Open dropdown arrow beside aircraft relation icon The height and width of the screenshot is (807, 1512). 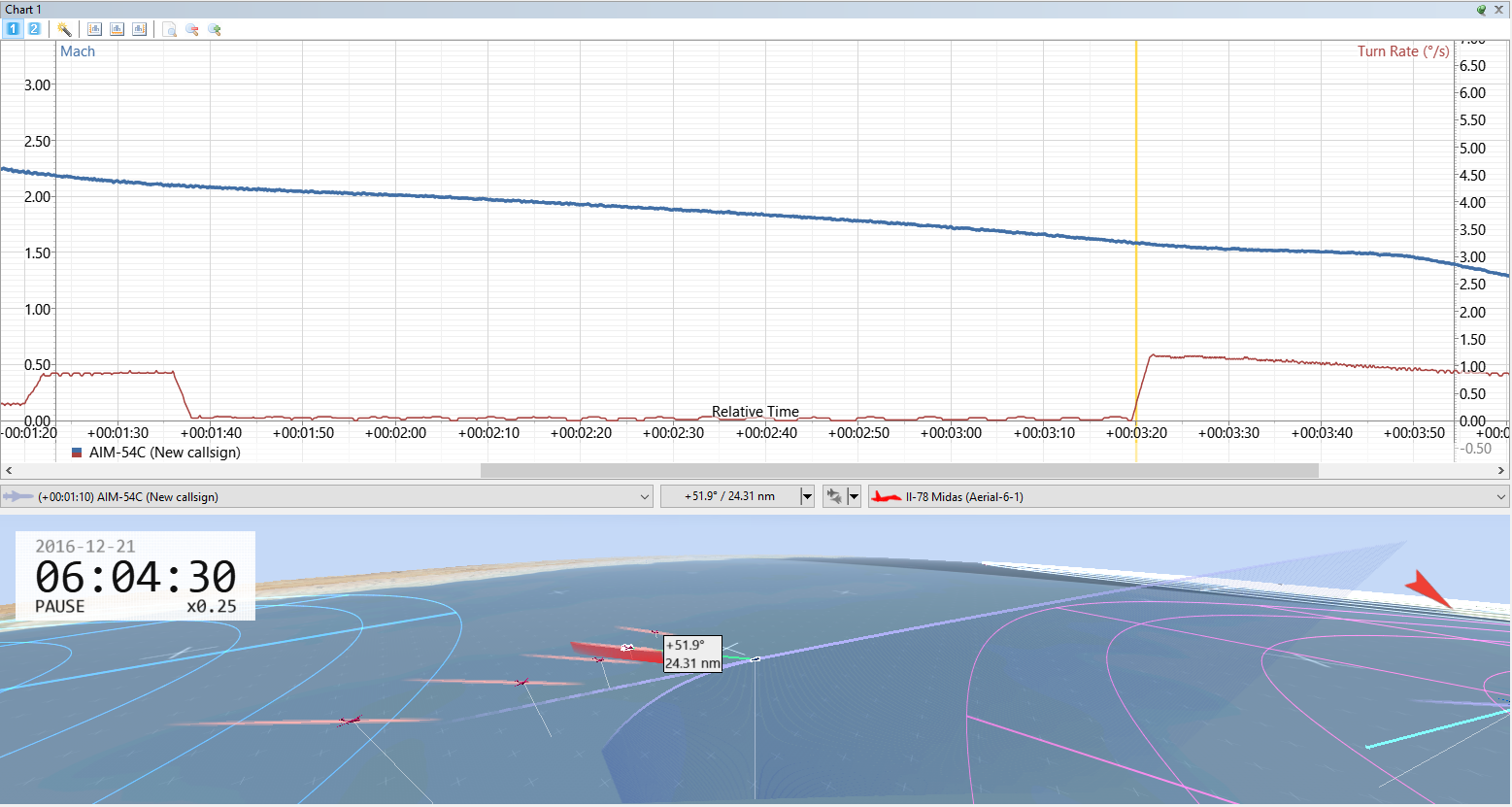854,496
